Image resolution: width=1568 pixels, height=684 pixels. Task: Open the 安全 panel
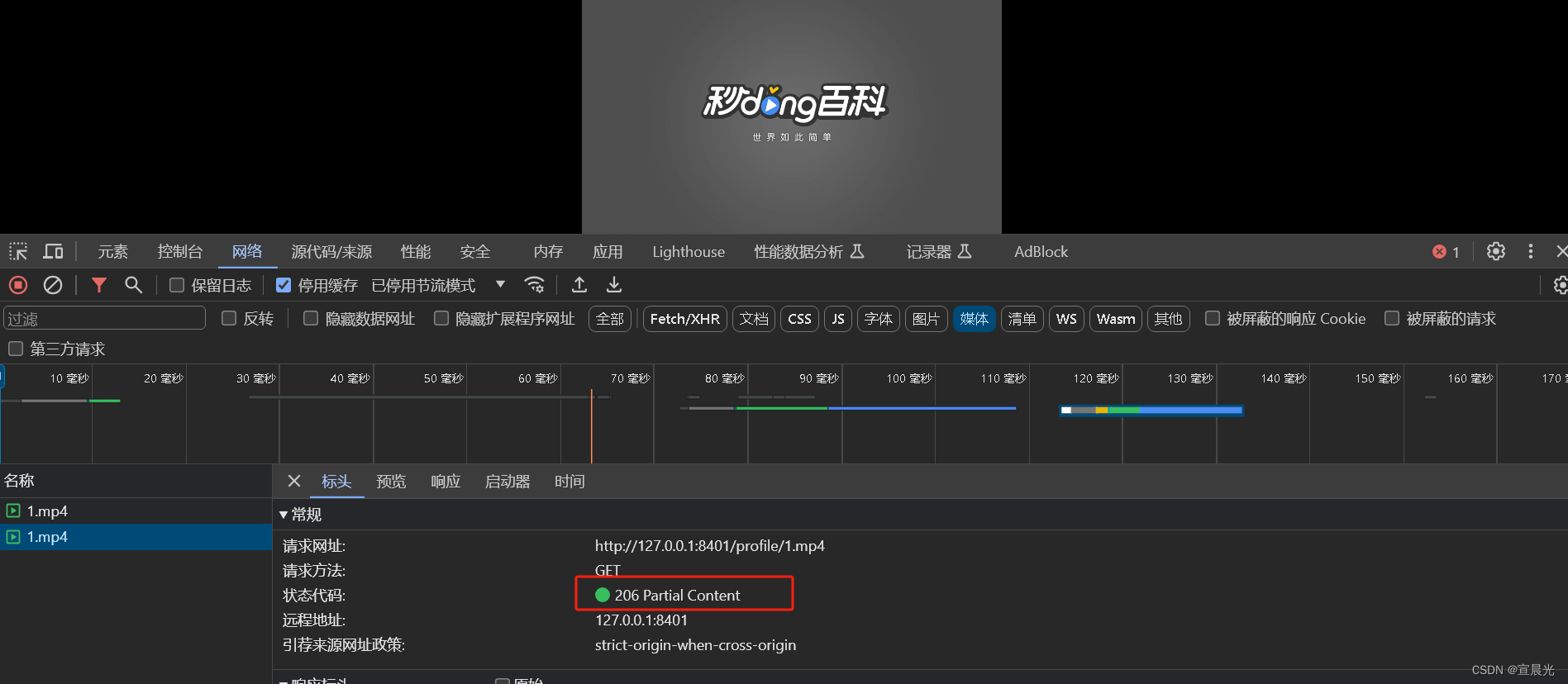click(x=475, y=251)
